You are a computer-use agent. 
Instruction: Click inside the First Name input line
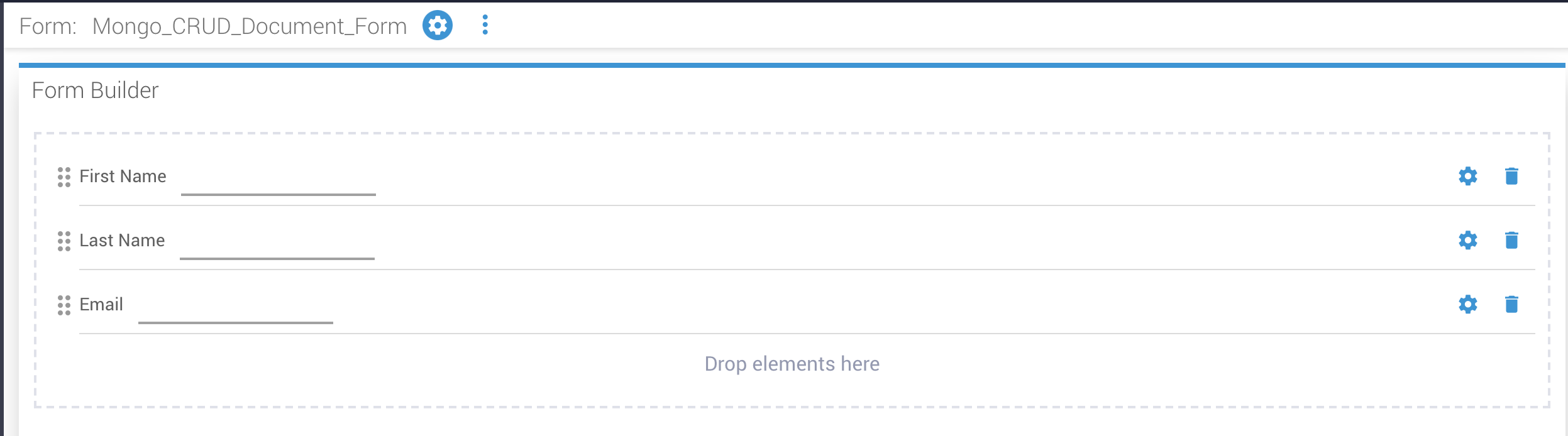coord(277,193)
